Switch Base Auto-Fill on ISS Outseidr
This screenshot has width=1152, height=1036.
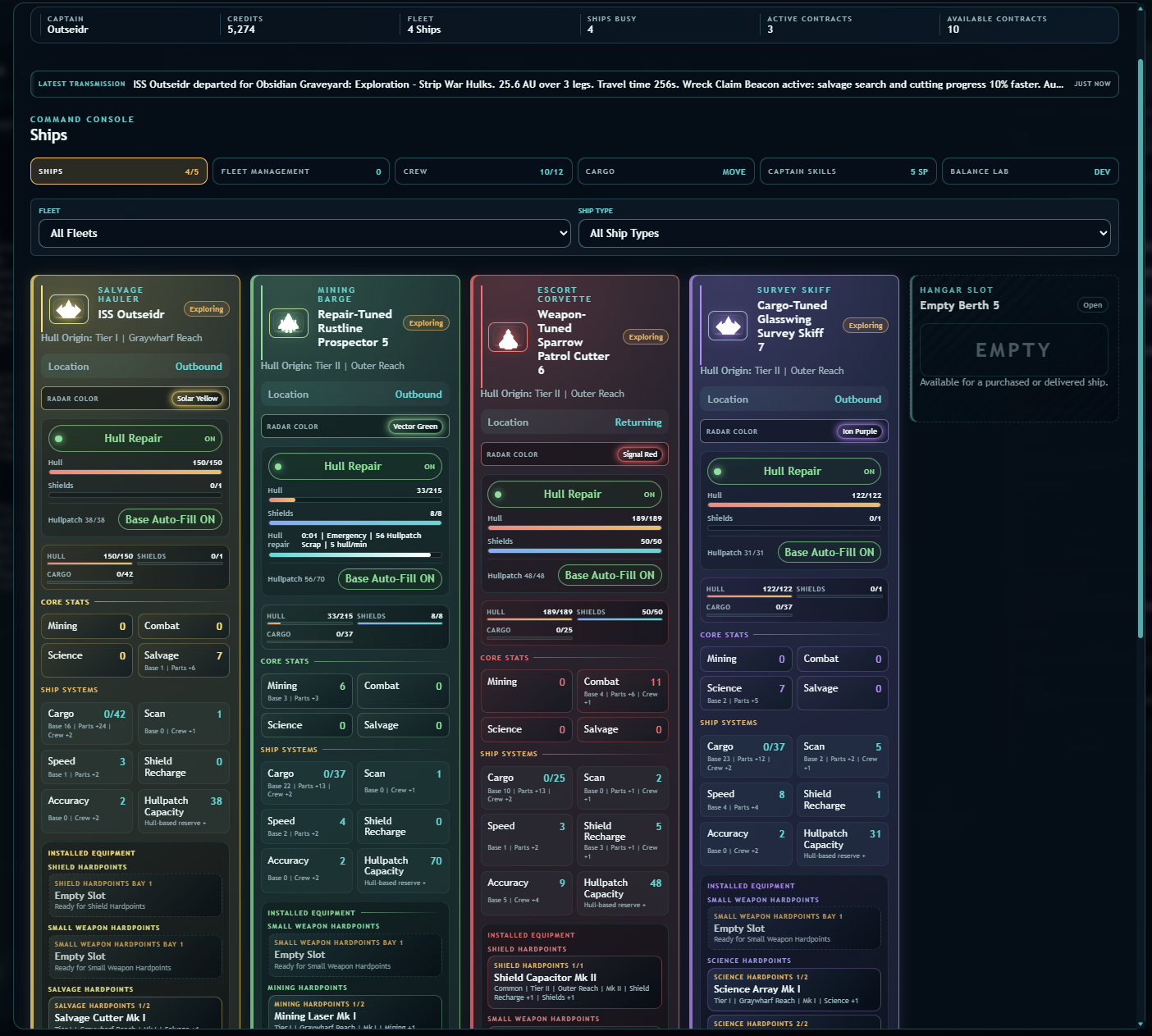coord(170,519)
